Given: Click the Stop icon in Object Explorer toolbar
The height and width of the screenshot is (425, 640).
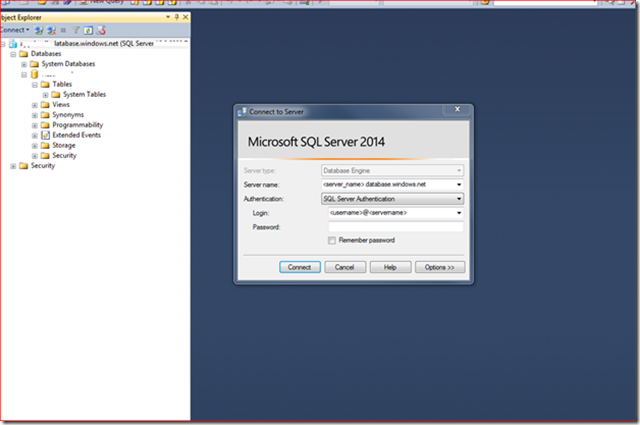Looking at the screenshot, I should [x=63, y=30].
